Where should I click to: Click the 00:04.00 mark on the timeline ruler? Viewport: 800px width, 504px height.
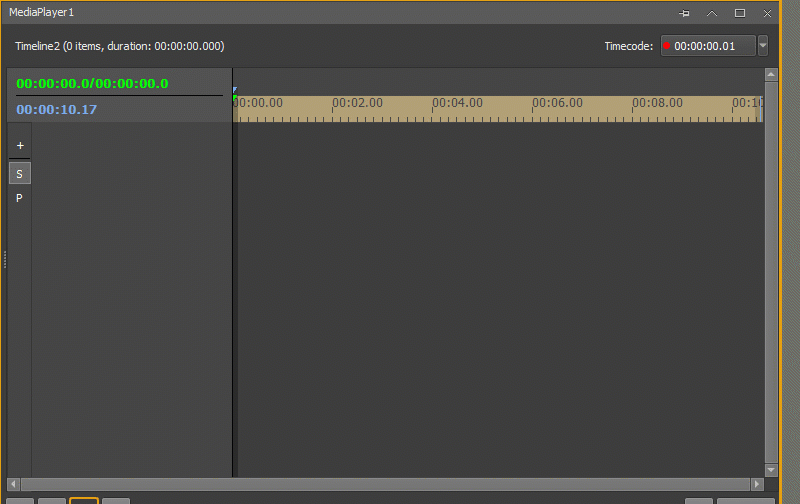[457, 103]
